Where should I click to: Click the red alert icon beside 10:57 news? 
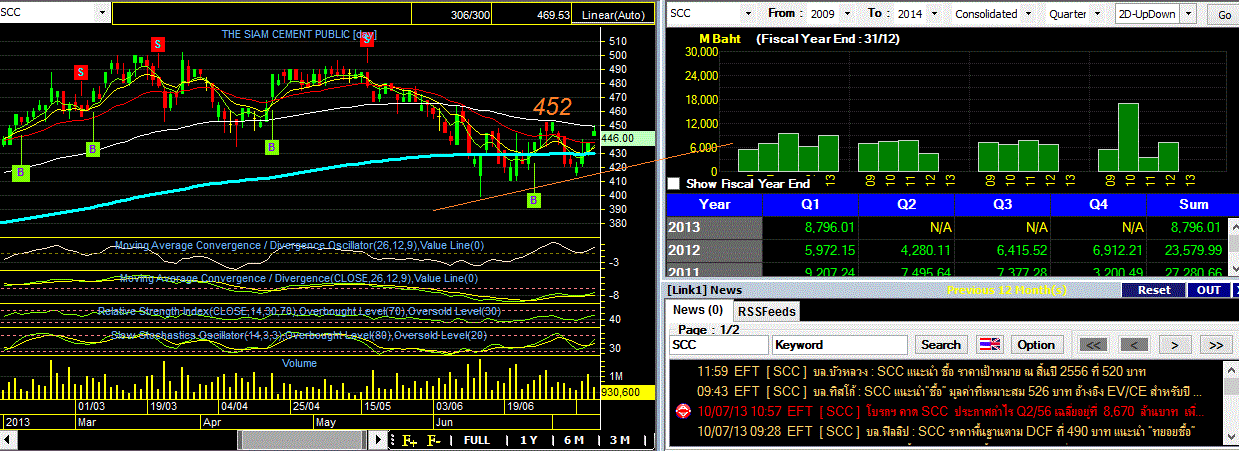coord(683,411)
